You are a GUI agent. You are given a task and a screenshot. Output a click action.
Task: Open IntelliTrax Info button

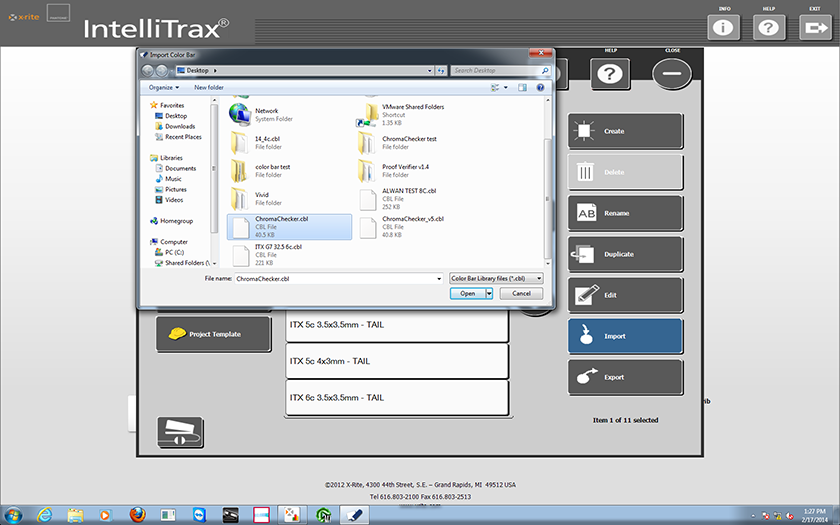click(723, 27)
